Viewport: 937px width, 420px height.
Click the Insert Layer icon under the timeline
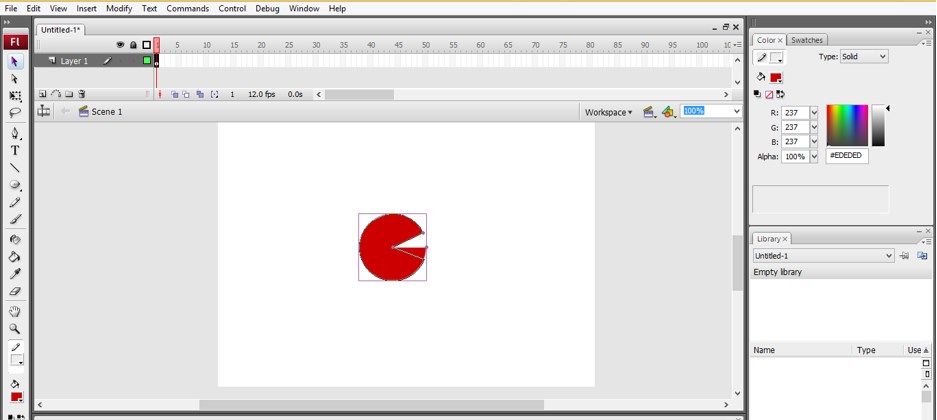coord(42,94)
